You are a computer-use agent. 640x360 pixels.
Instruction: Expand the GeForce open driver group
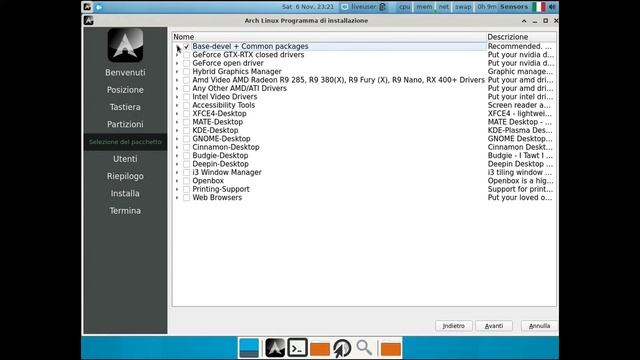pos(177,63)
